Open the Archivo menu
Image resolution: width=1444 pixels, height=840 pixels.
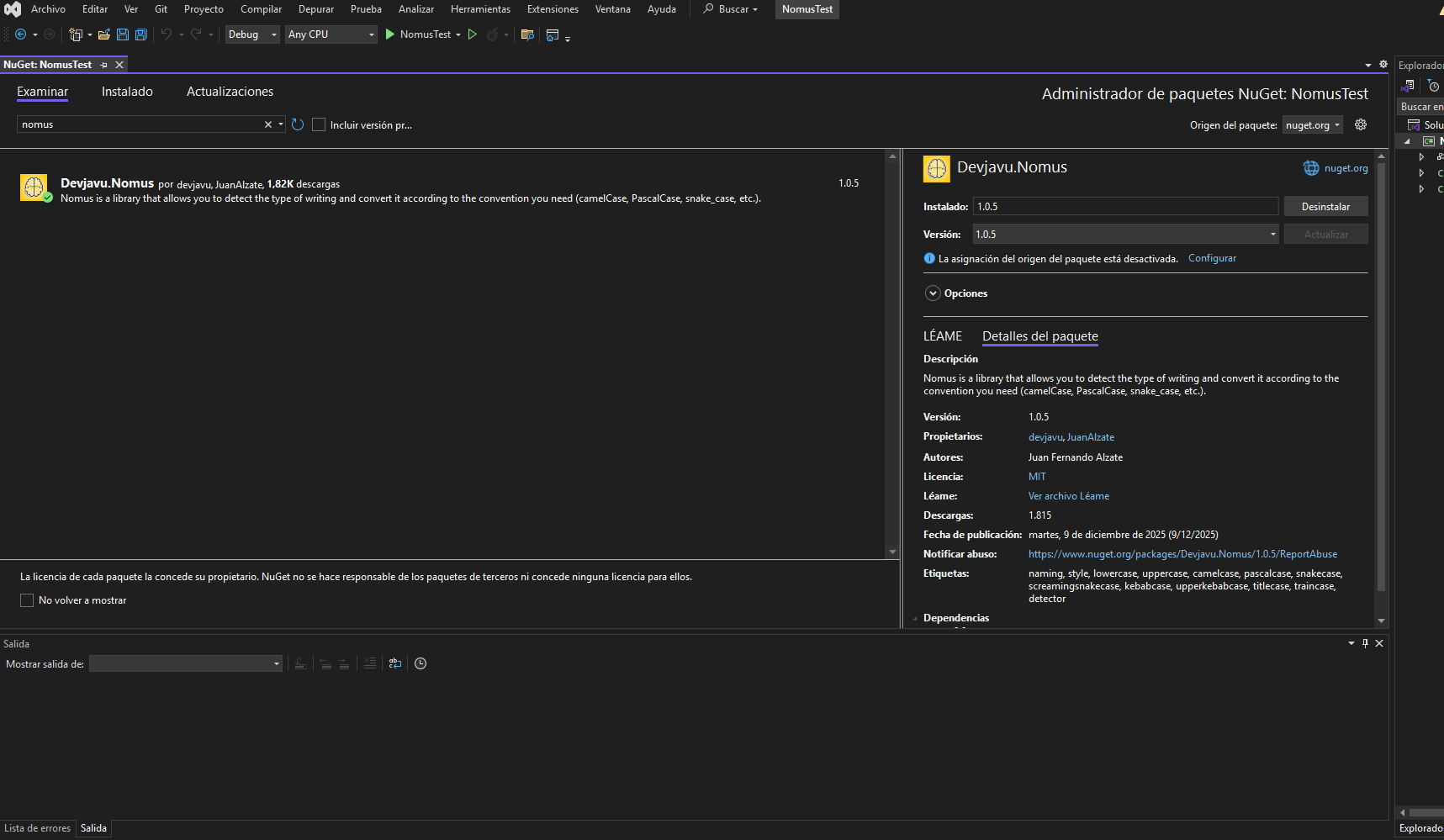tap(48, 9)
